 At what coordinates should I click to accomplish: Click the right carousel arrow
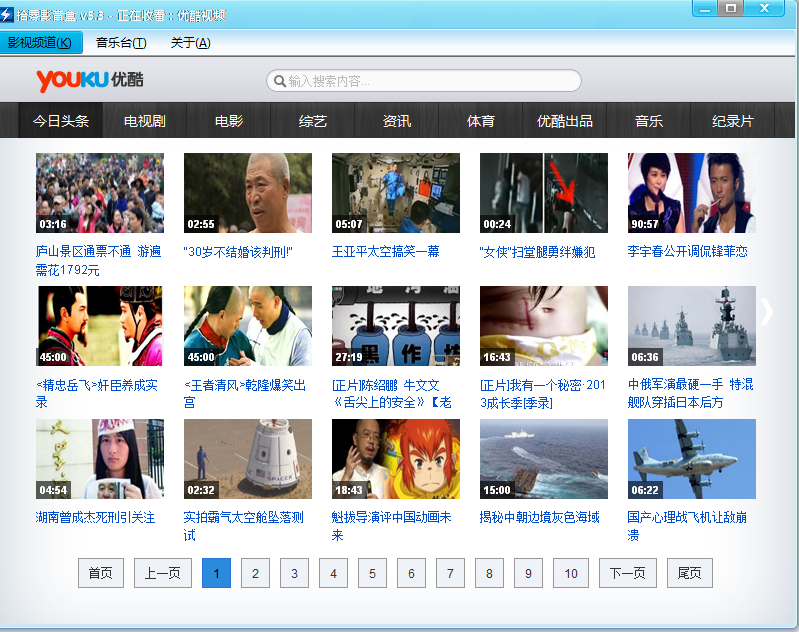click(x=767, y=312)
